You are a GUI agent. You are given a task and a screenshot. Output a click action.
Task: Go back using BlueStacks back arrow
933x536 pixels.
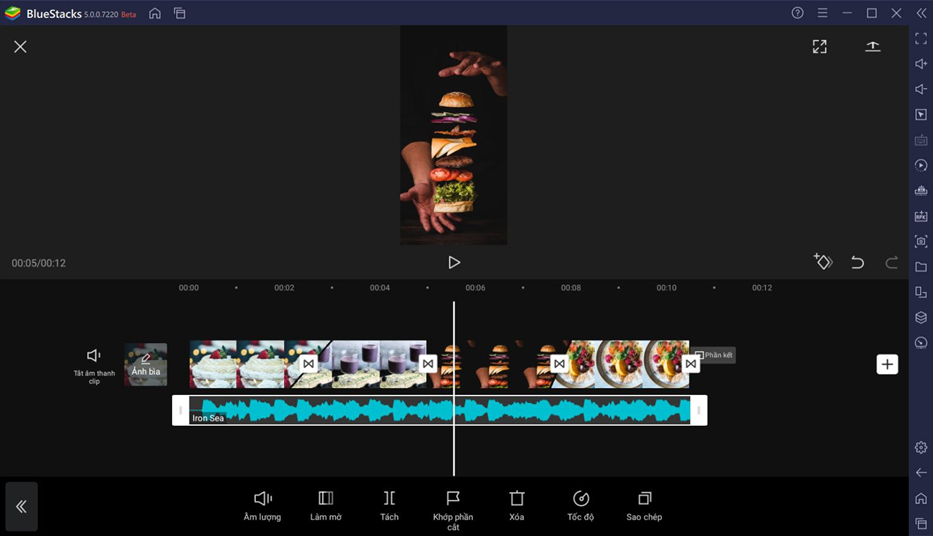coord(921,472)
